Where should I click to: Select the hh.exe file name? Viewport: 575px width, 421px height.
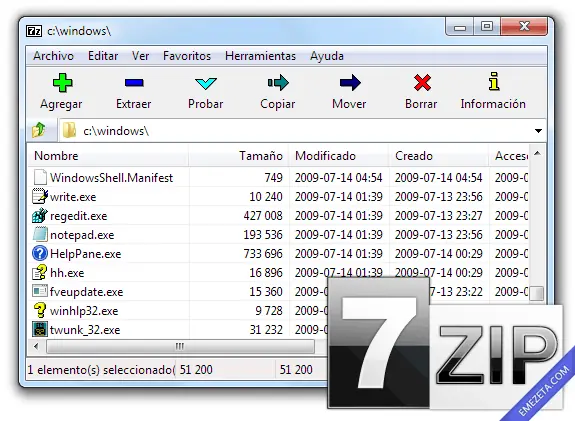pyautogui.click(x=67, y=273)
